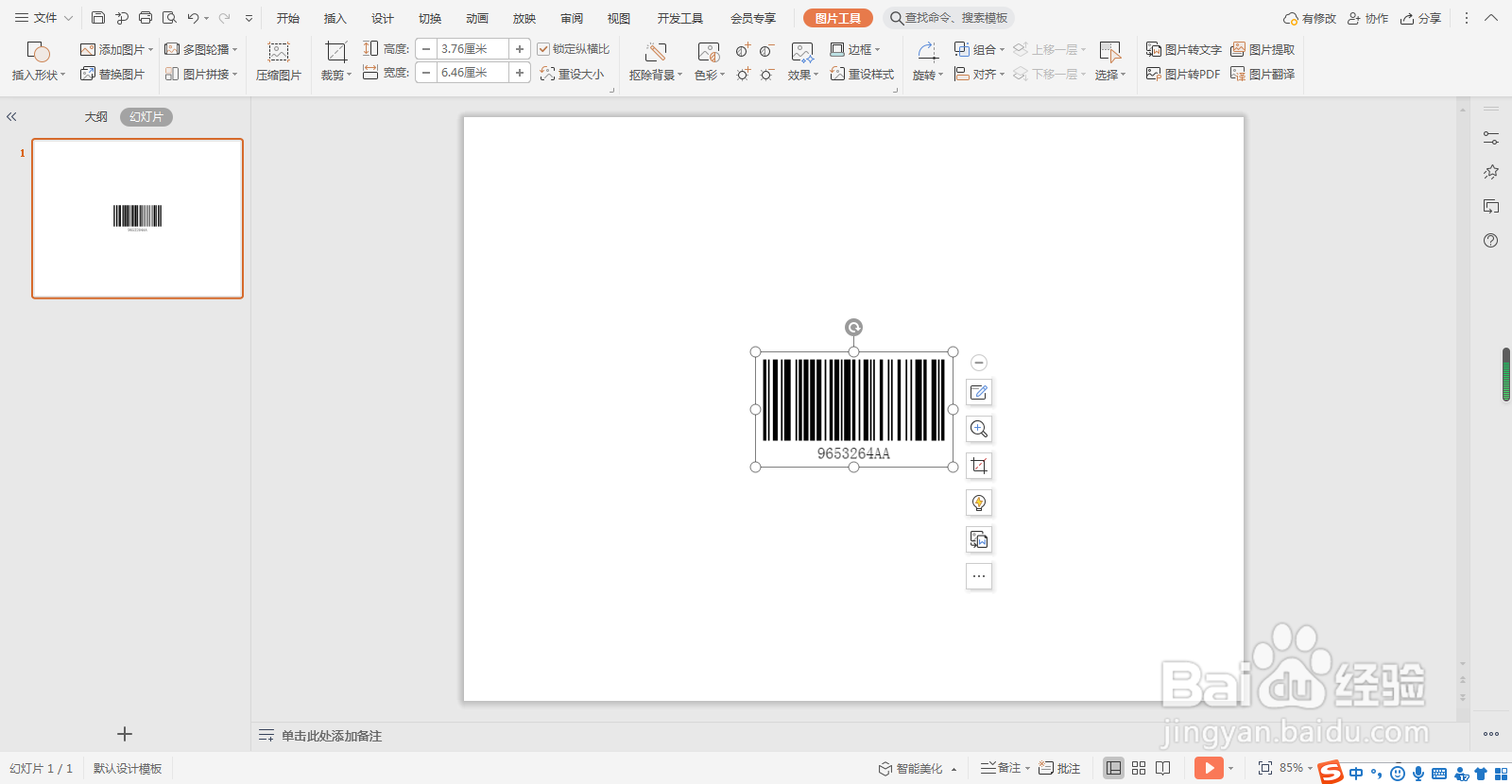Click the Collaborate (协作) button
Screen dimensions: 1512x784
1368,18
